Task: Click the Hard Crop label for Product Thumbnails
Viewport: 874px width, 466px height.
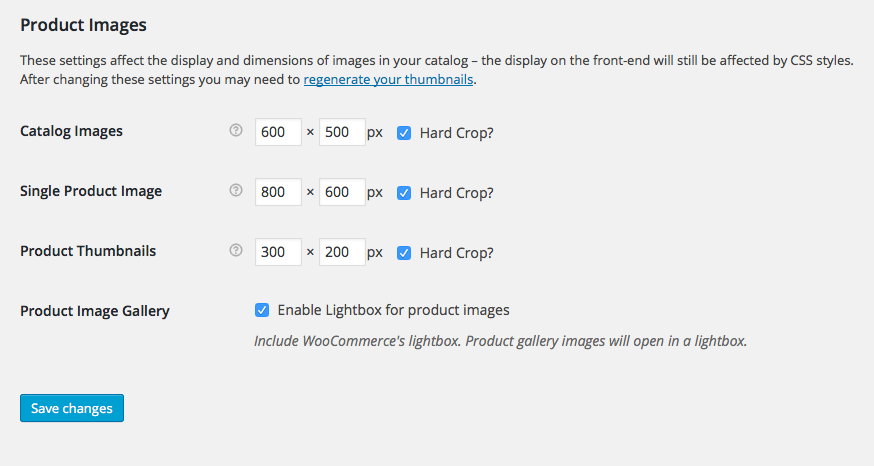Action: pos(457,253)
